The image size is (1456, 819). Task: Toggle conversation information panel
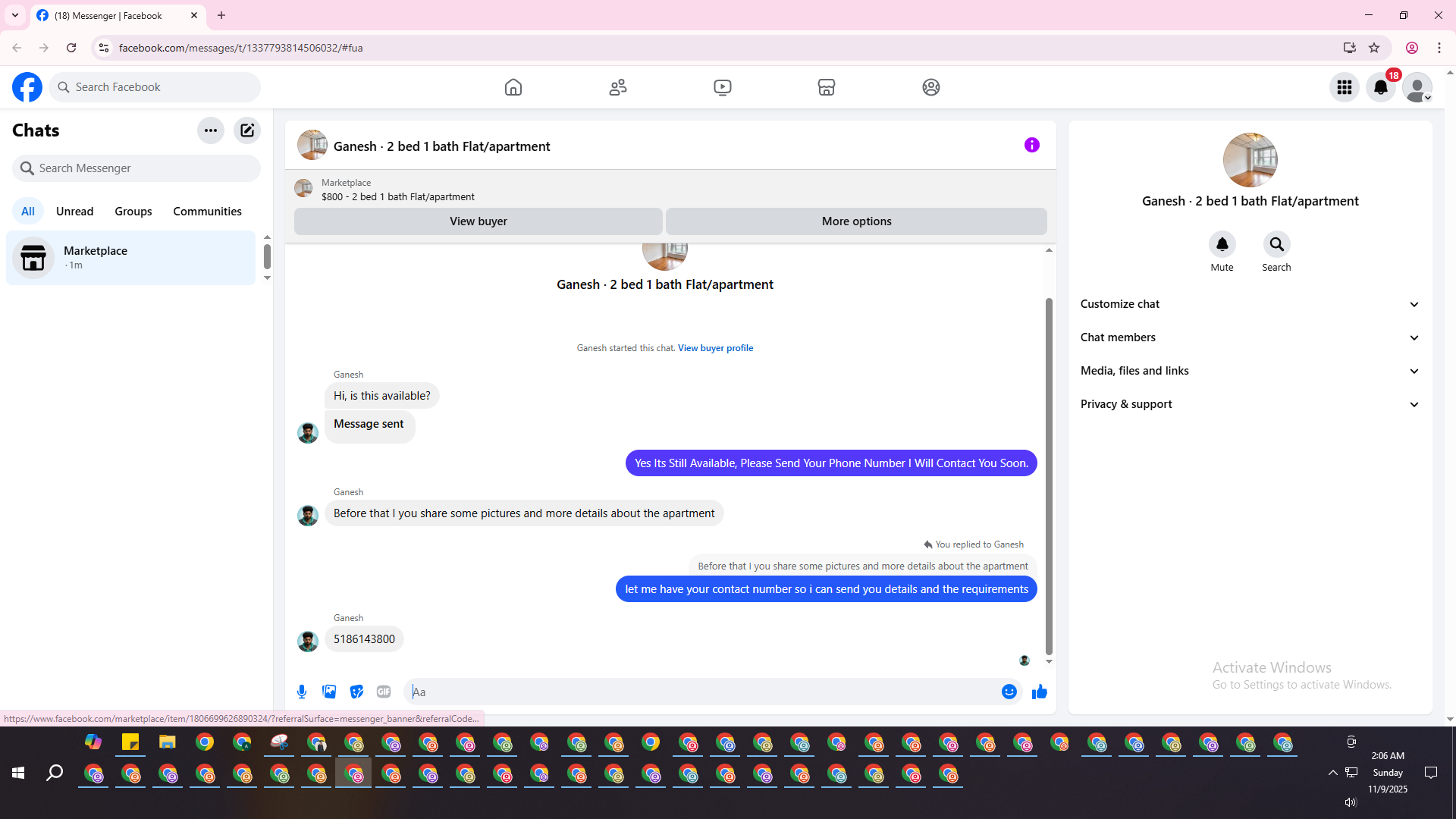pos(1031,145)
